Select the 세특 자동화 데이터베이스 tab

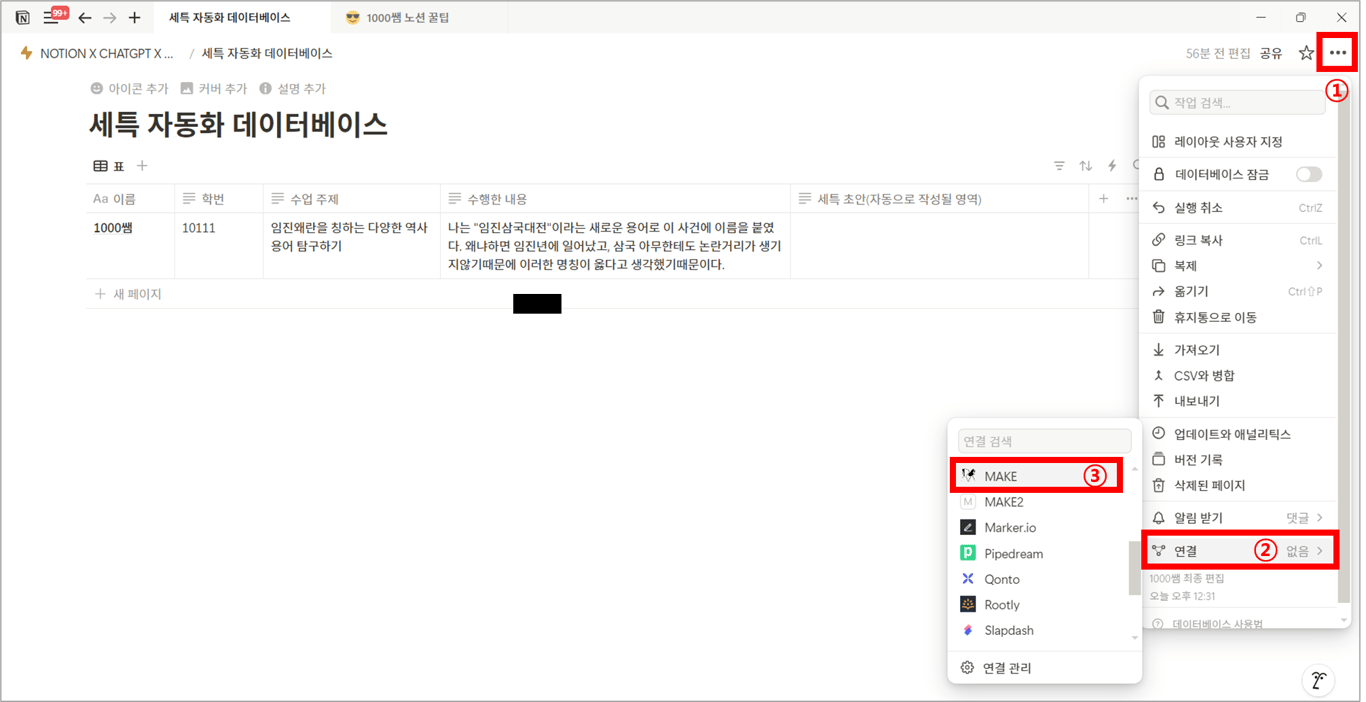pos(230,18)
